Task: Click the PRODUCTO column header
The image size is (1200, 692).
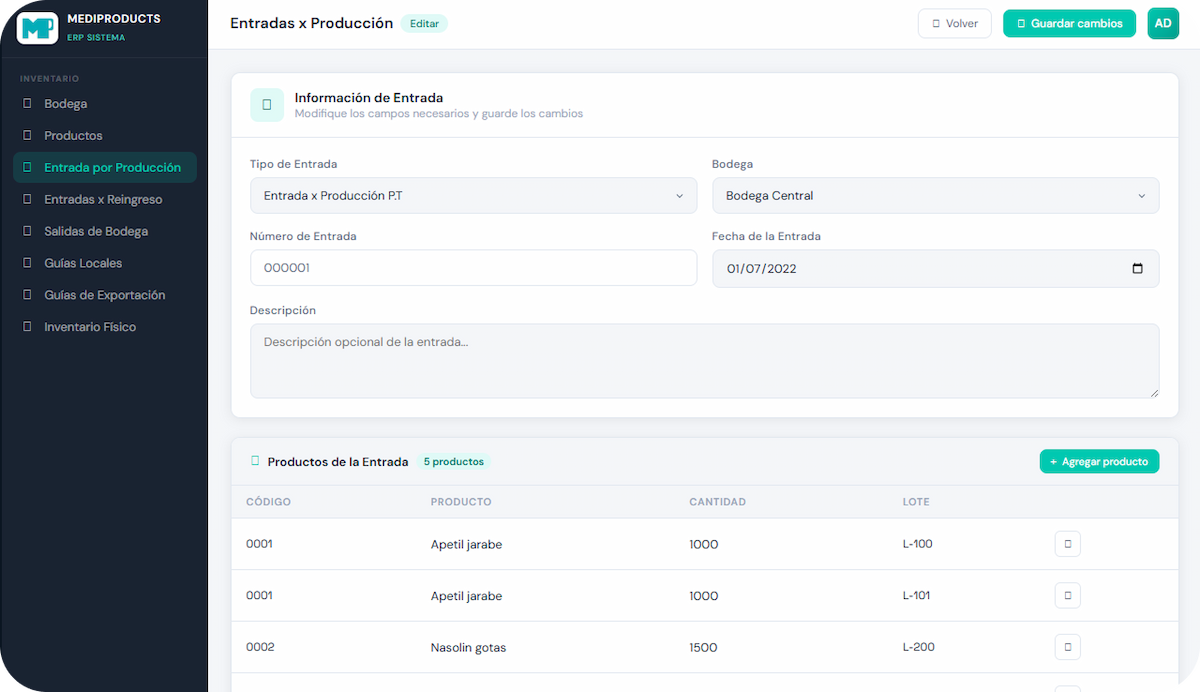Action: click(461, 502)
